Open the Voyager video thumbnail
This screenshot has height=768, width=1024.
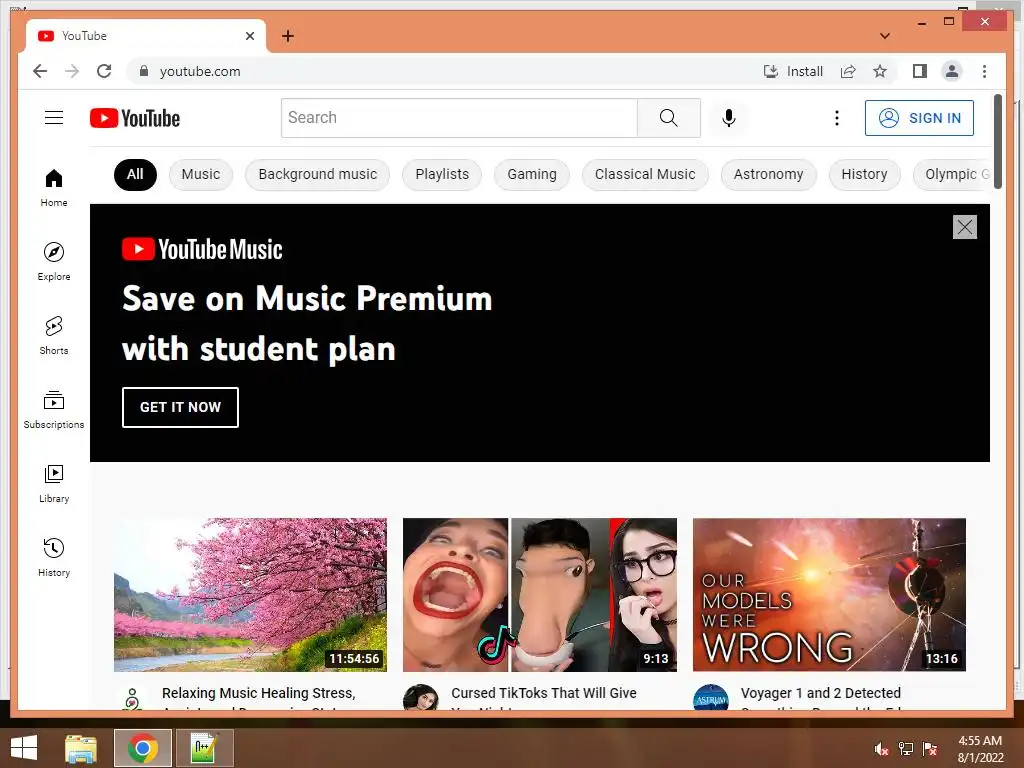click(x=829, y=595)
